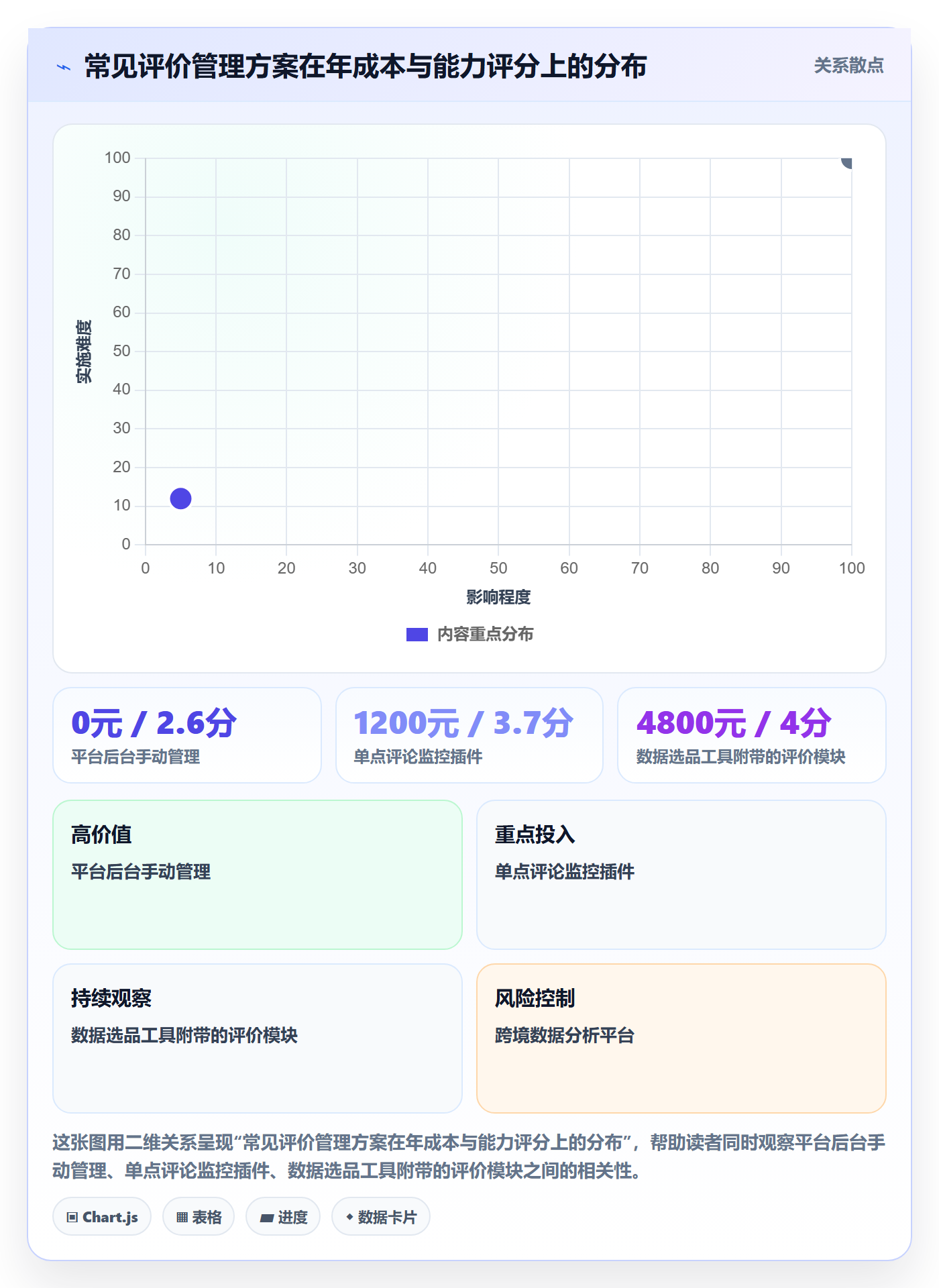Click the 实施难度 y-axis title
939x1288 pixels.
click(84, 352)
